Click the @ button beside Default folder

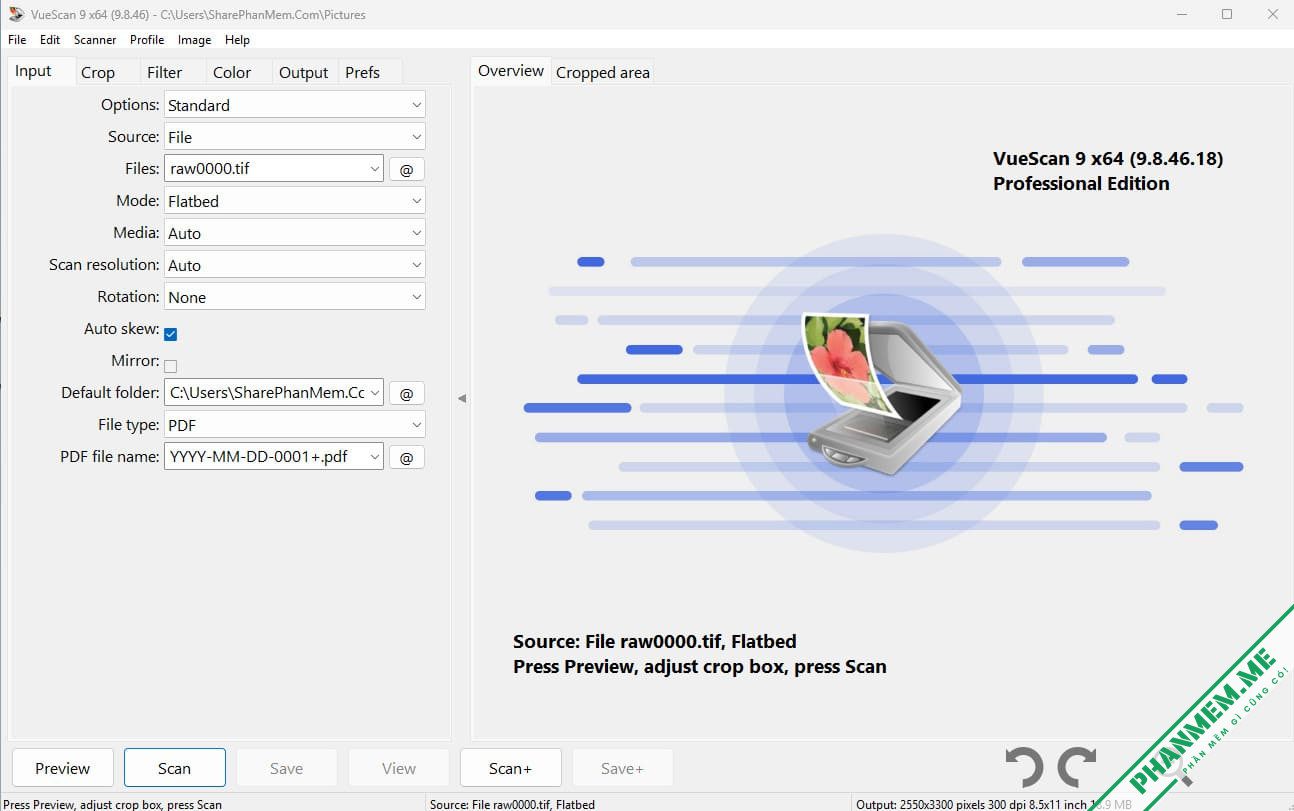[x=406, y=393]
